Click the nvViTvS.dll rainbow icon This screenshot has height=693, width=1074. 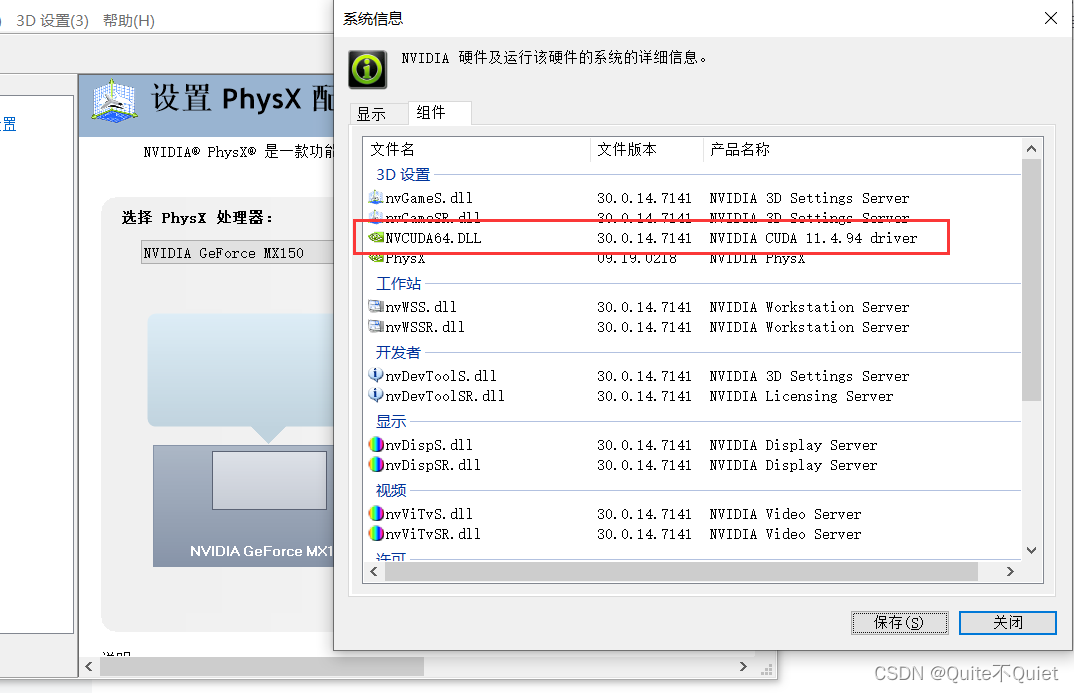pos(375,514)
